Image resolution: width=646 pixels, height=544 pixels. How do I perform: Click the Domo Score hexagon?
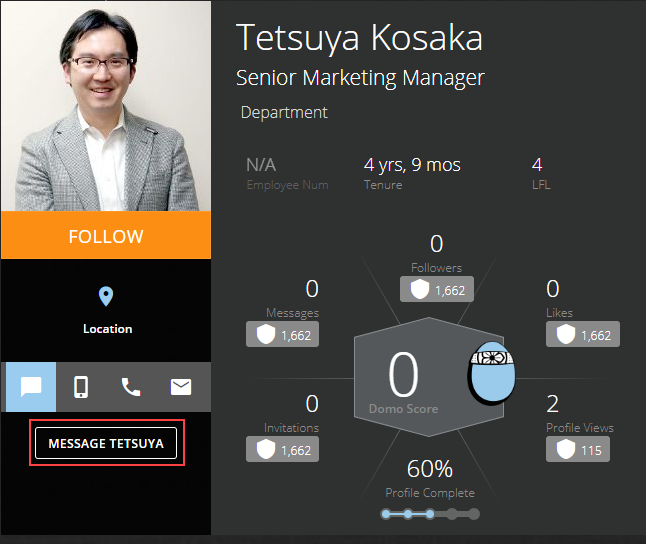428,377
